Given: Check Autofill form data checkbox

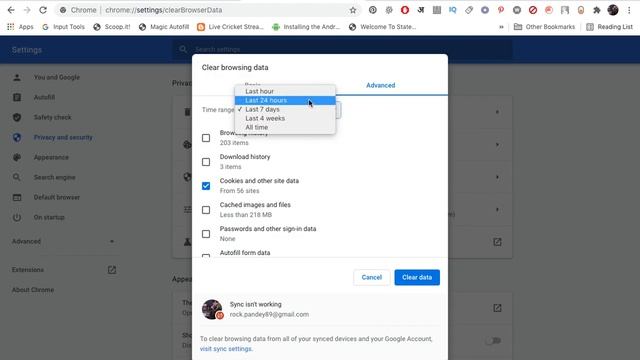Looking at the screenshot, I should pos(206,256).
